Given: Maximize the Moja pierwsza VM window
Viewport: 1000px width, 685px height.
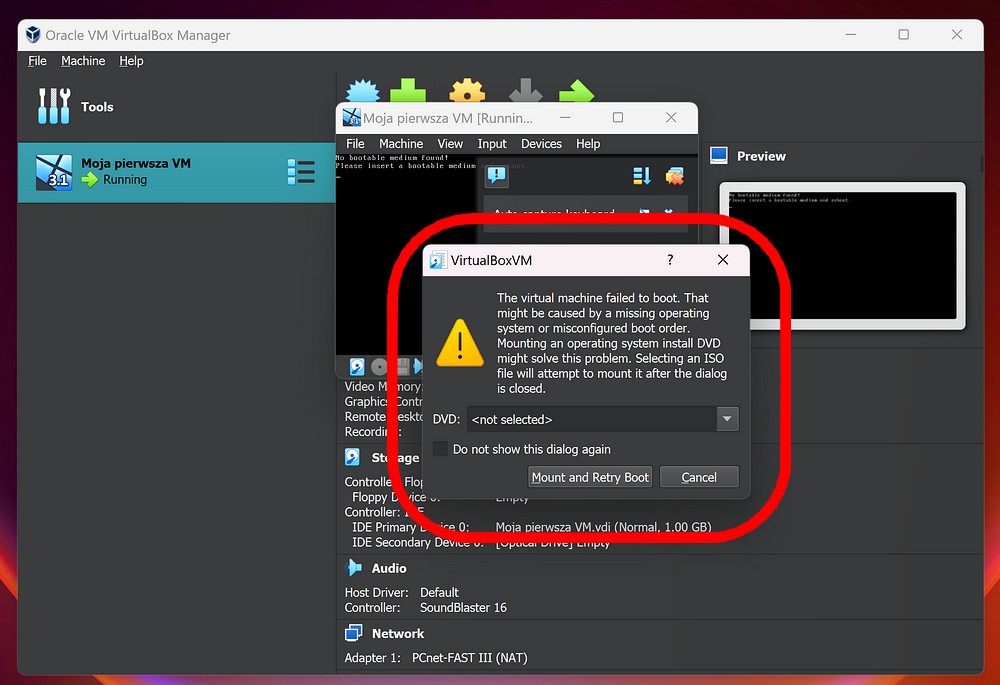Looking at the screenshot, I should pos(617,117).
